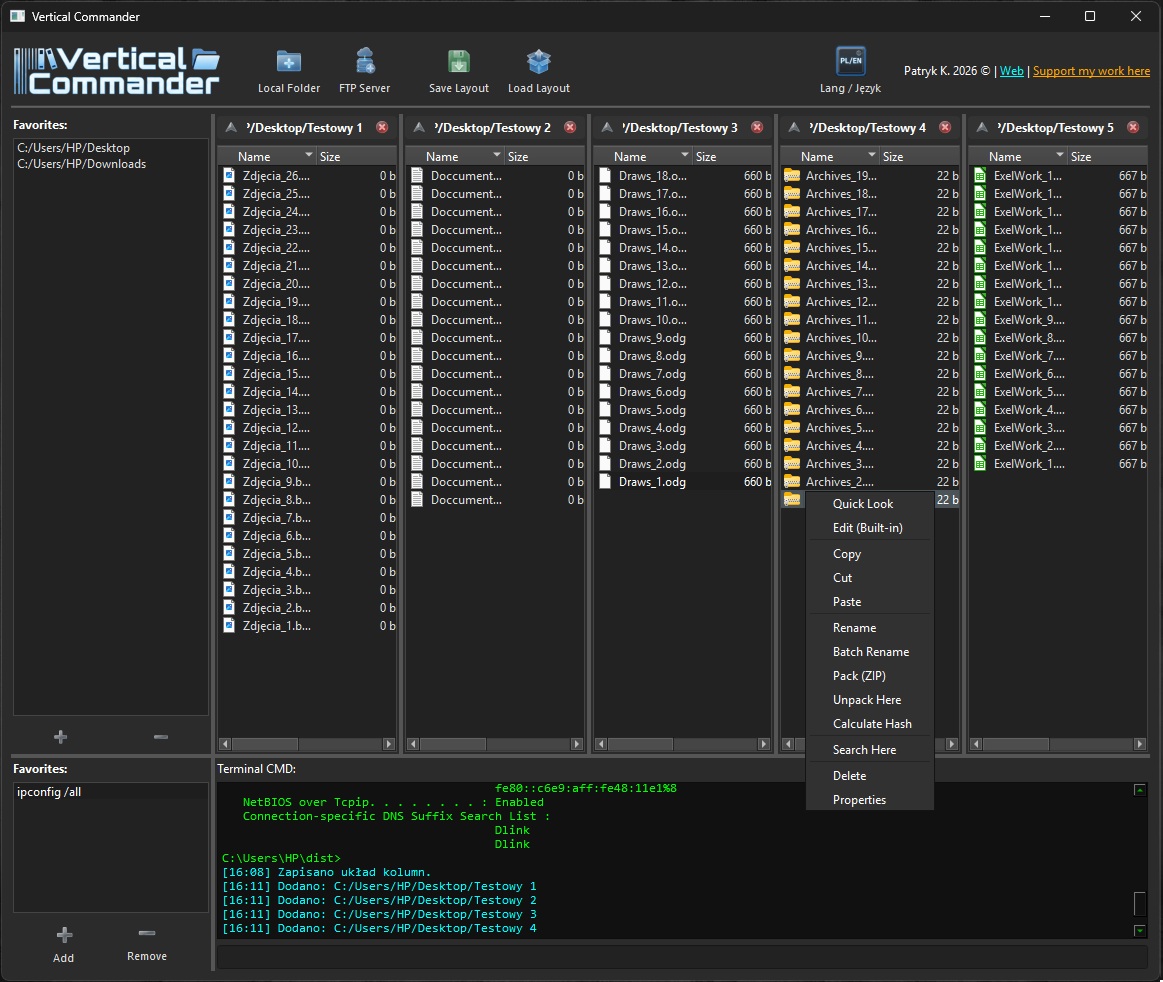1163x982 pixels.
Task: Open Name column dropdown in Testowy 3
Action: [684, 156]
